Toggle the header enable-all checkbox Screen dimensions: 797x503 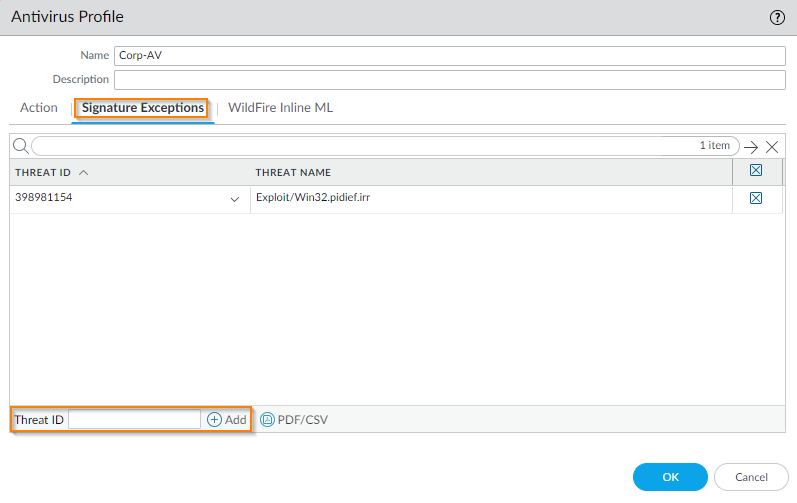[756, 171]
